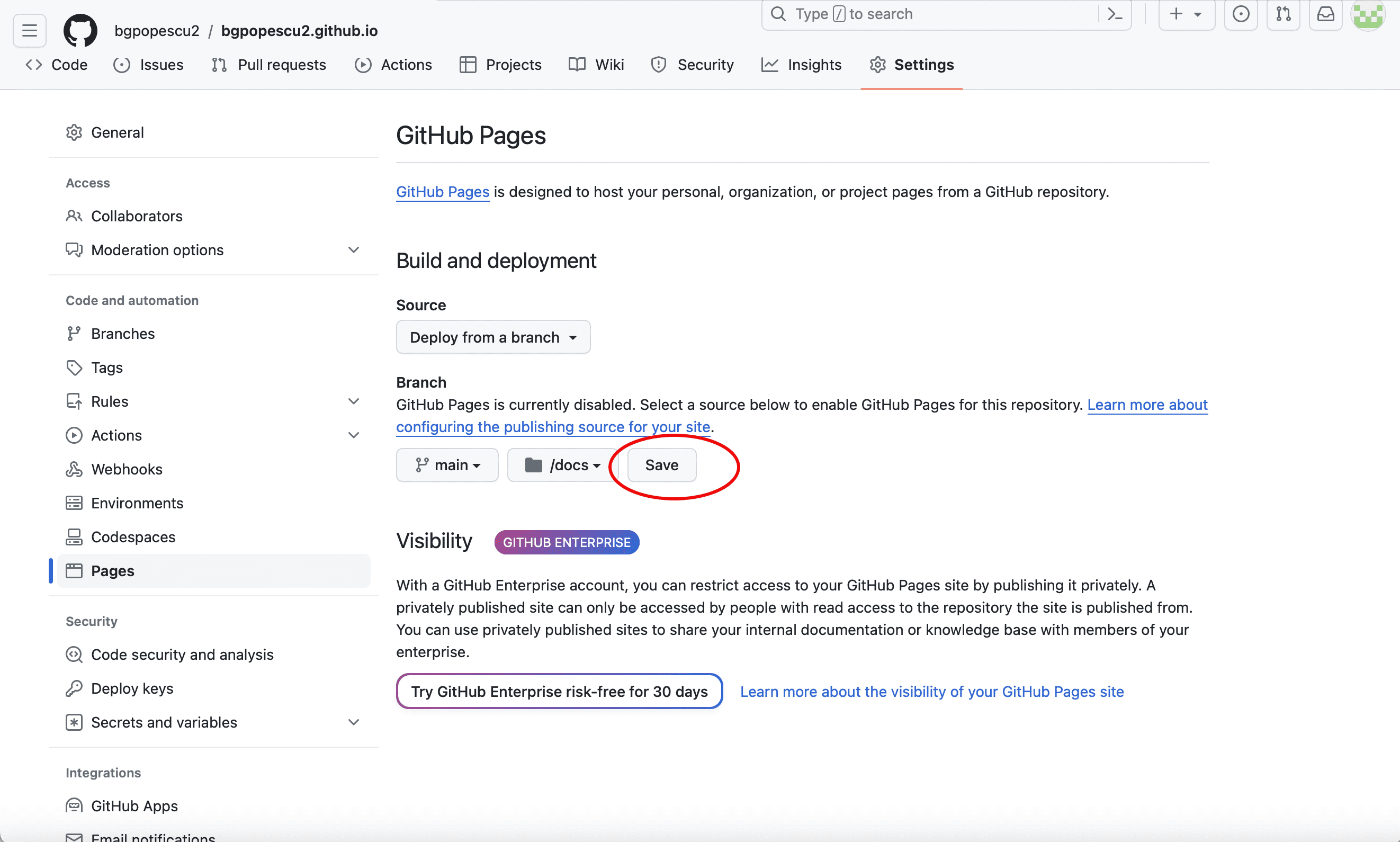Open the notifications inbox icon

point(1325,14)
